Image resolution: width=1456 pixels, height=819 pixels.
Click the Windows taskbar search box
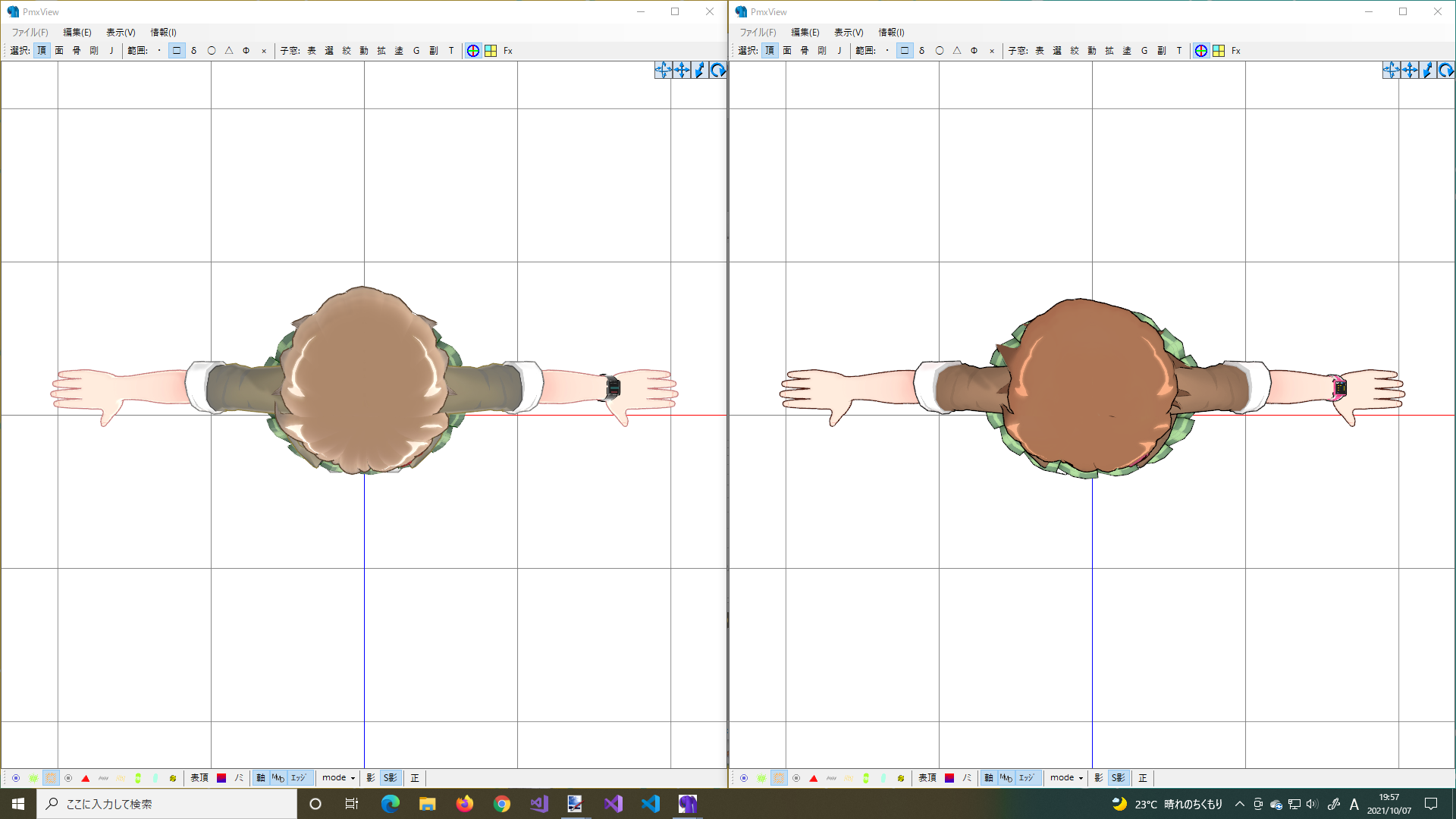[167, 804]
